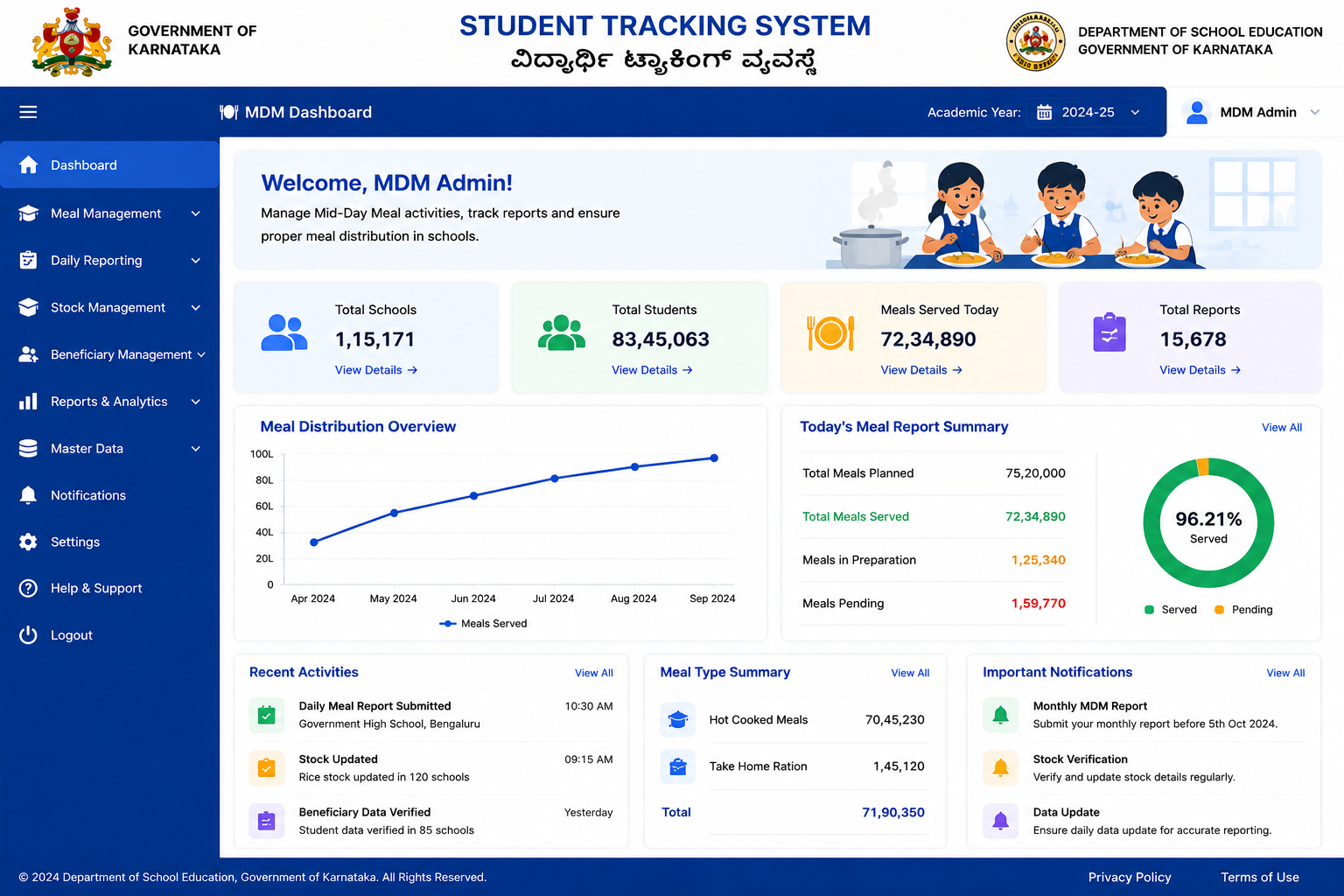Expand the Meal Management chevron
Image resolution: width=1344 pixels, height=896 pixels.
click(x=196, y=213)
